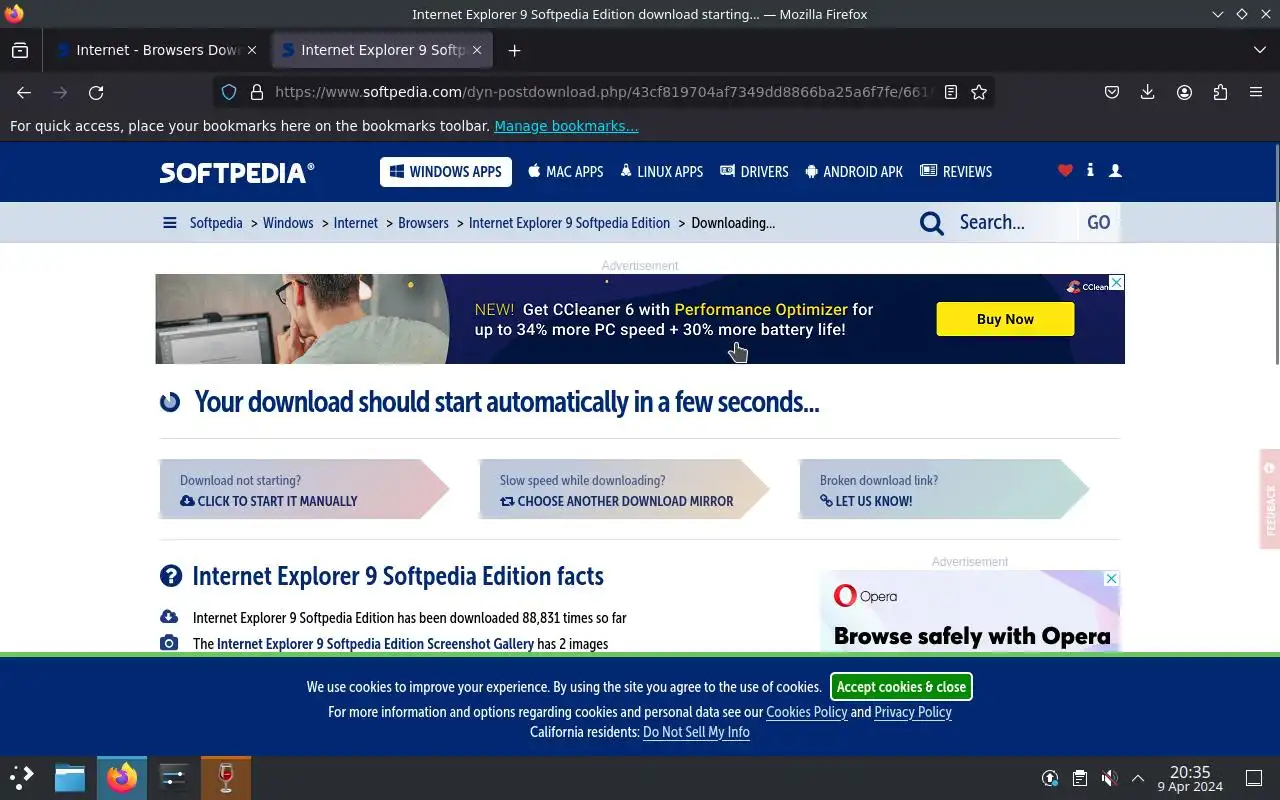Close the CCleaner advertisement
The width and height of the screenshot is (1280, 800).
tap(1117, 283)
